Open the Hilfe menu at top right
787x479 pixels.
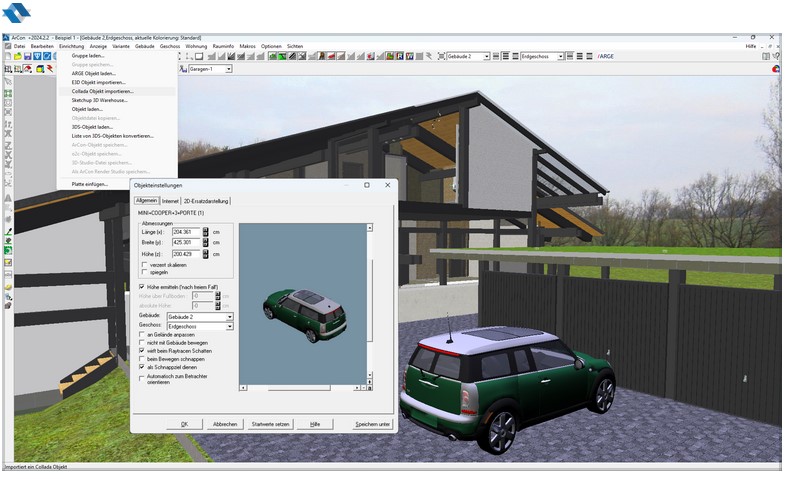click(751, 46)
